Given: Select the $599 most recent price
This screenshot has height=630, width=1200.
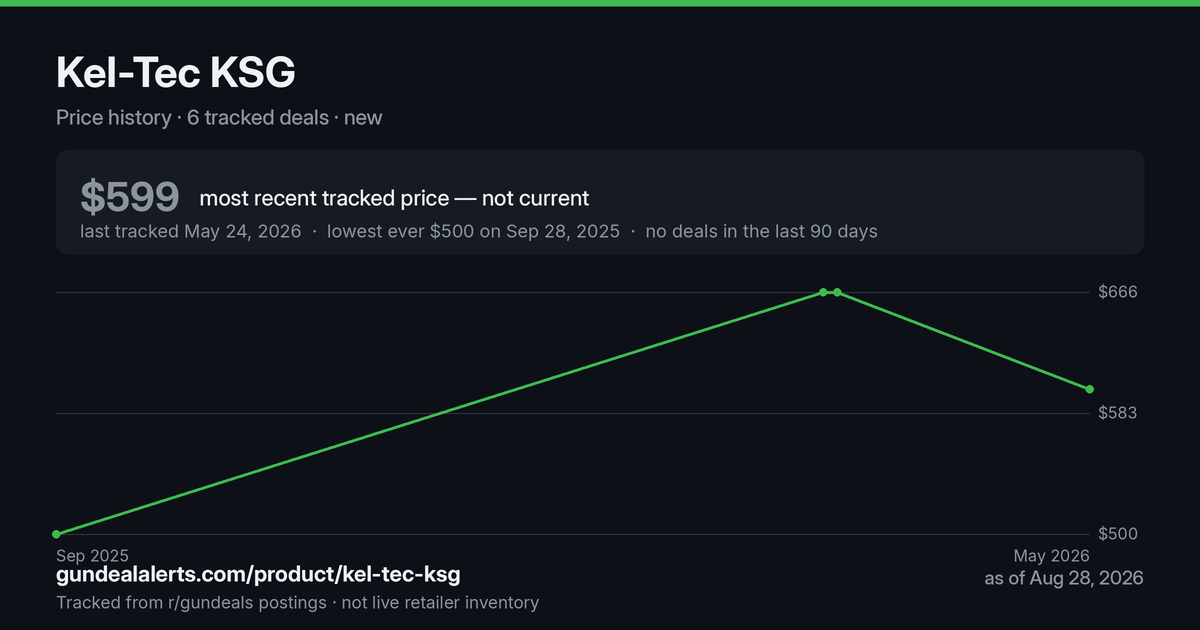Looking at the screenshot, I should click(x=130, y=198).
